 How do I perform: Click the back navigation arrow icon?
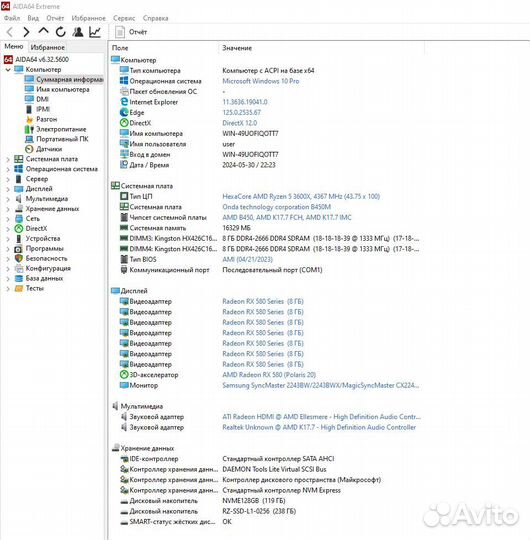(x=10, y=32)
